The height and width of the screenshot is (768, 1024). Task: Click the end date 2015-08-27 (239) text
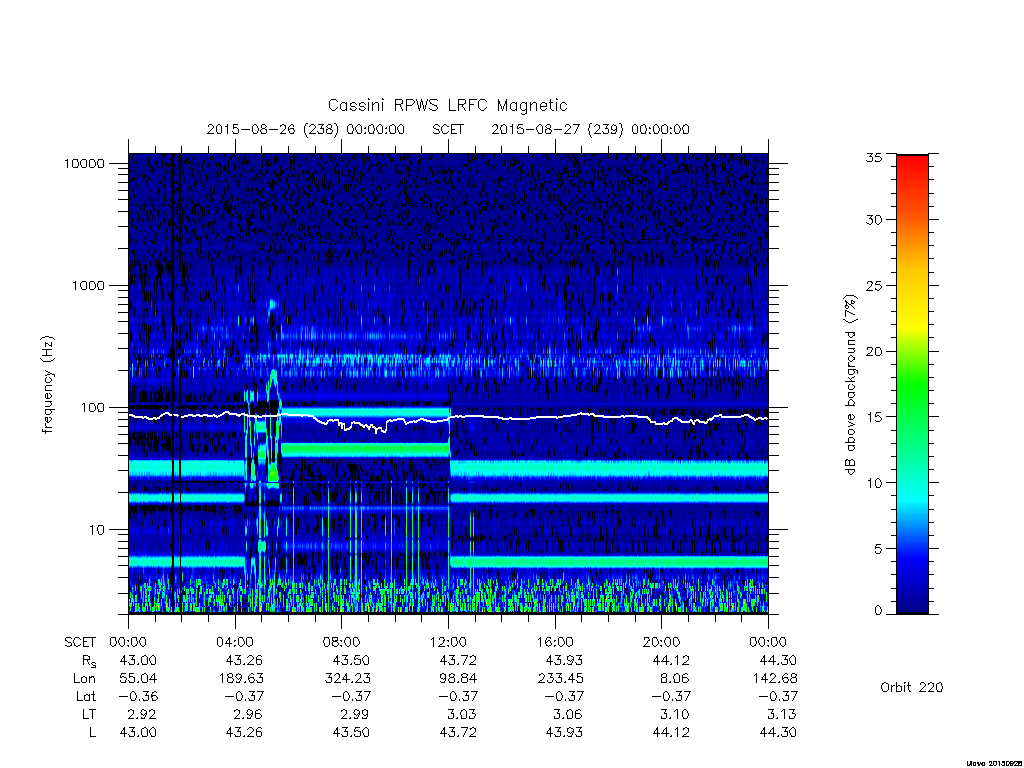point(557,129)
